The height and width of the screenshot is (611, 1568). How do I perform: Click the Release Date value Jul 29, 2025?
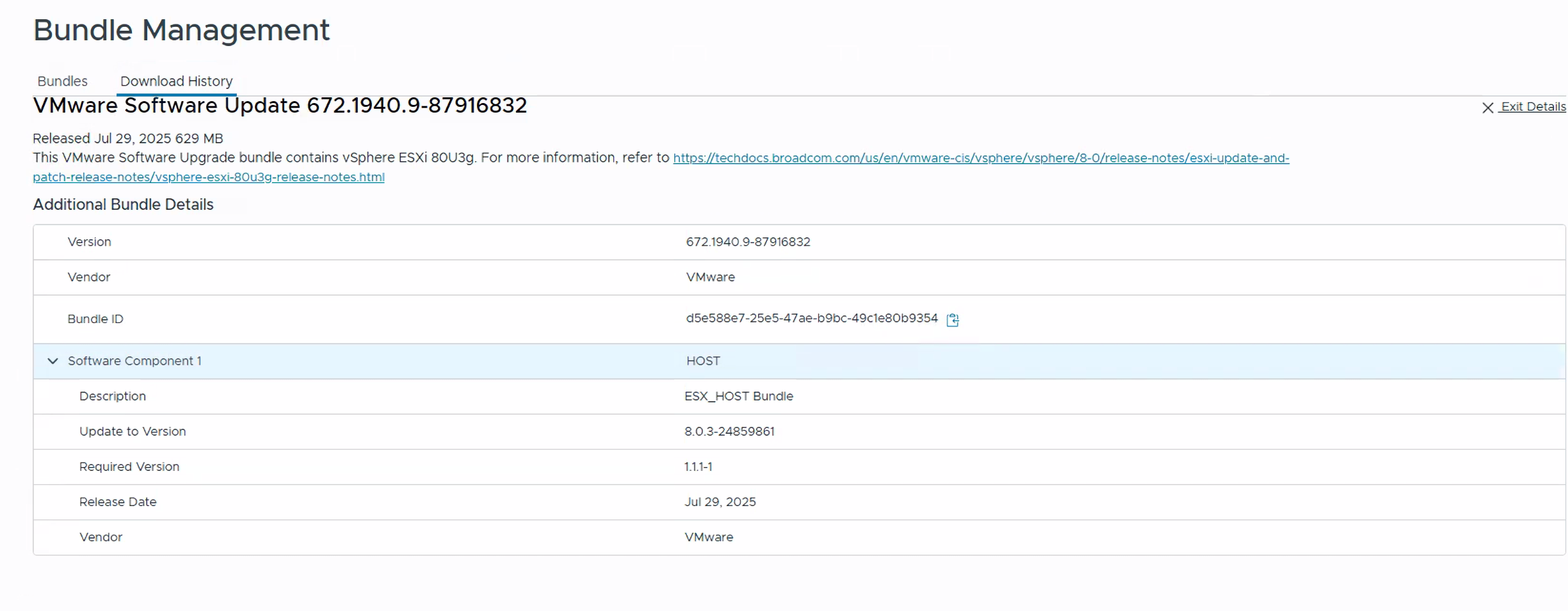coord(720,502)
